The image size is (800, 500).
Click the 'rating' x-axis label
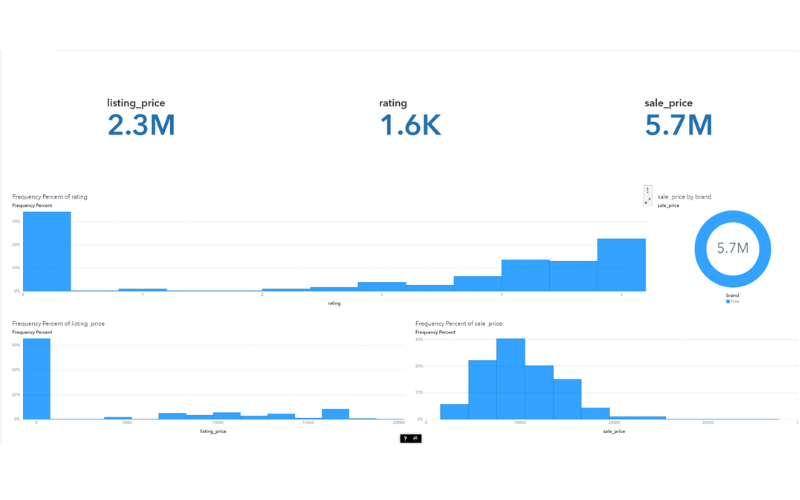coord(334,303)
